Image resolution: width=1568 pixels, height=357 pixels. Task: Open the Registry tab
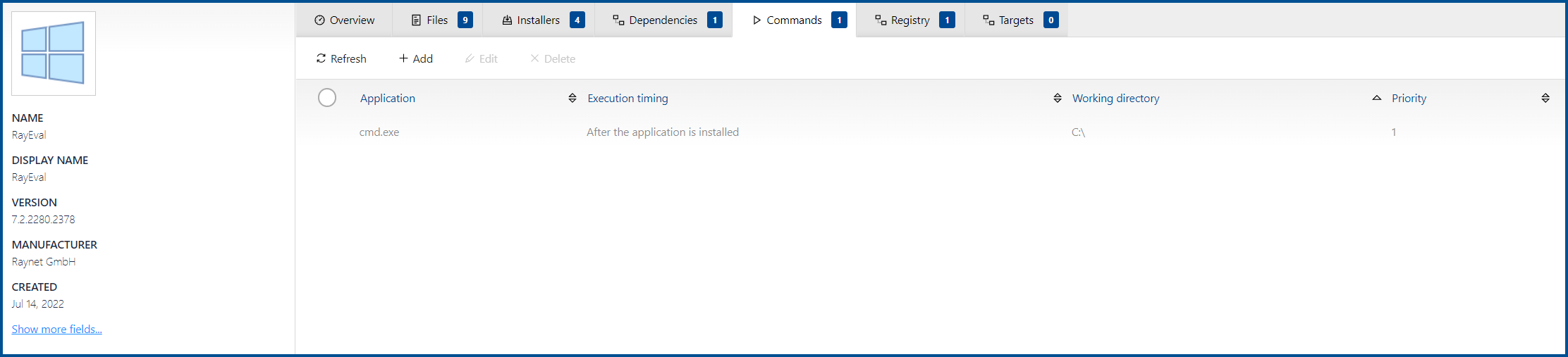pos(911,20)
